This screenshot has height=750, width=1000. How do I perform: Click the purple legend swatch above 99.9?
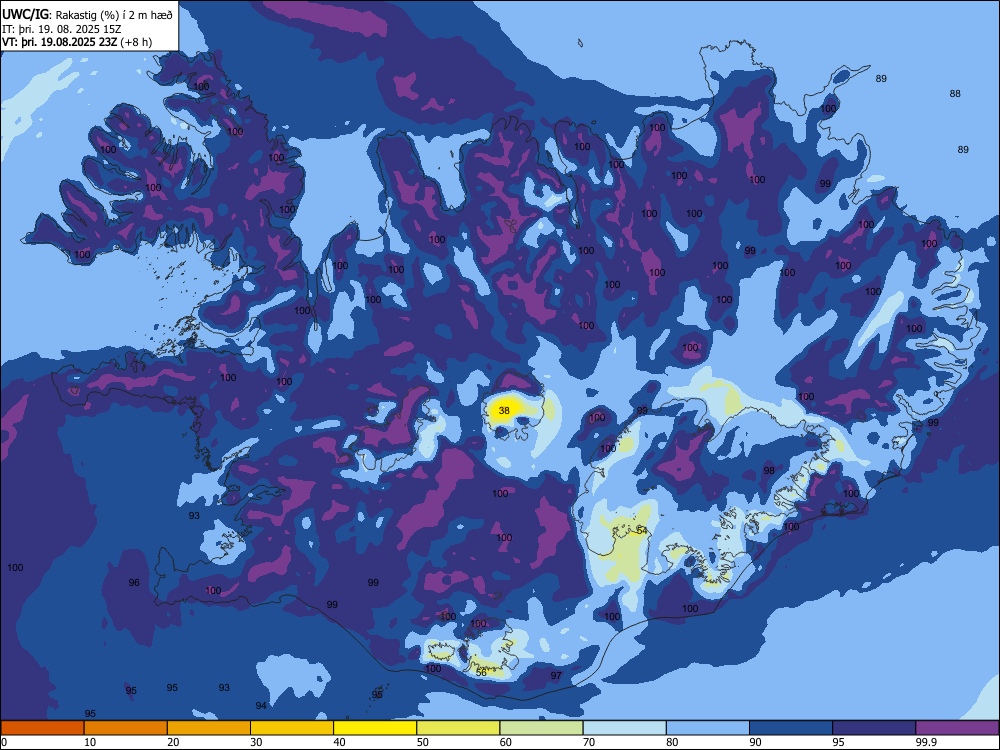[958, 728]
